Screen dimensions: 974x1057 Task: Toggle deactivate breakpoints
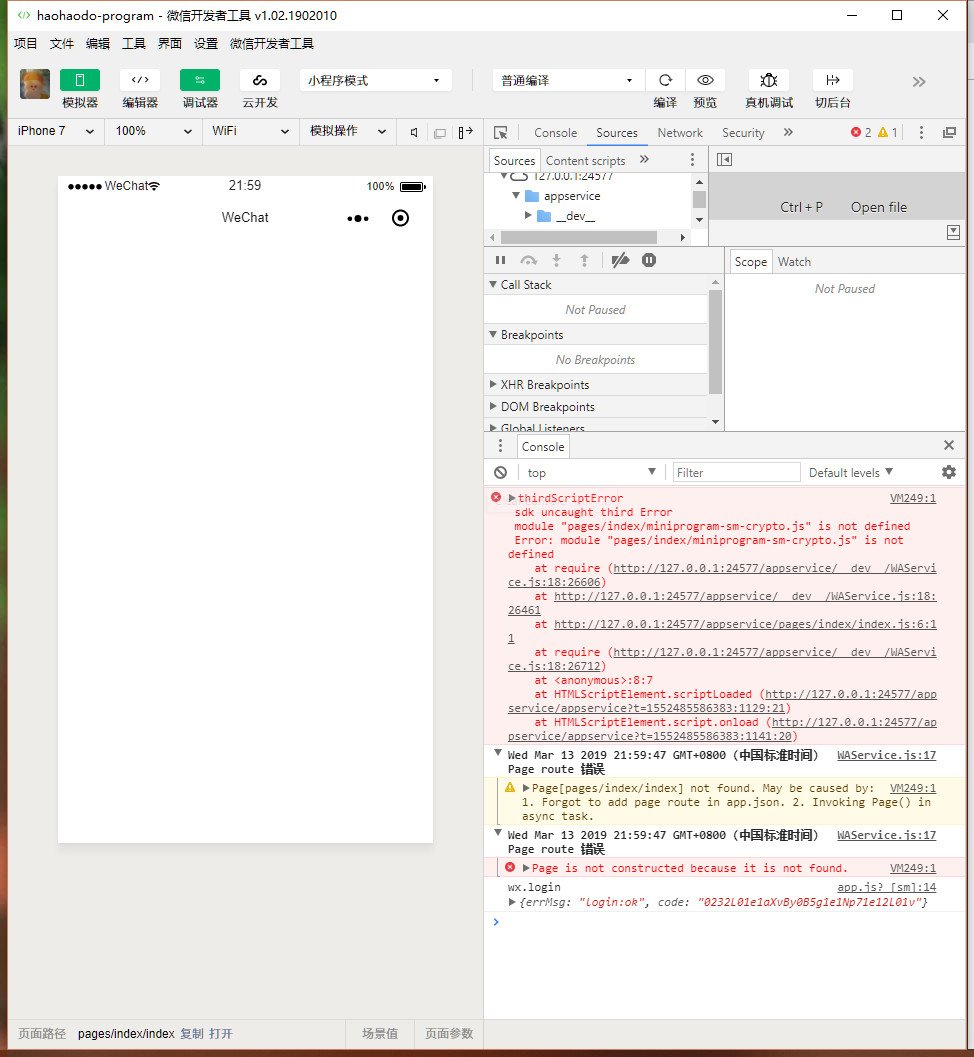pos(620,260)
